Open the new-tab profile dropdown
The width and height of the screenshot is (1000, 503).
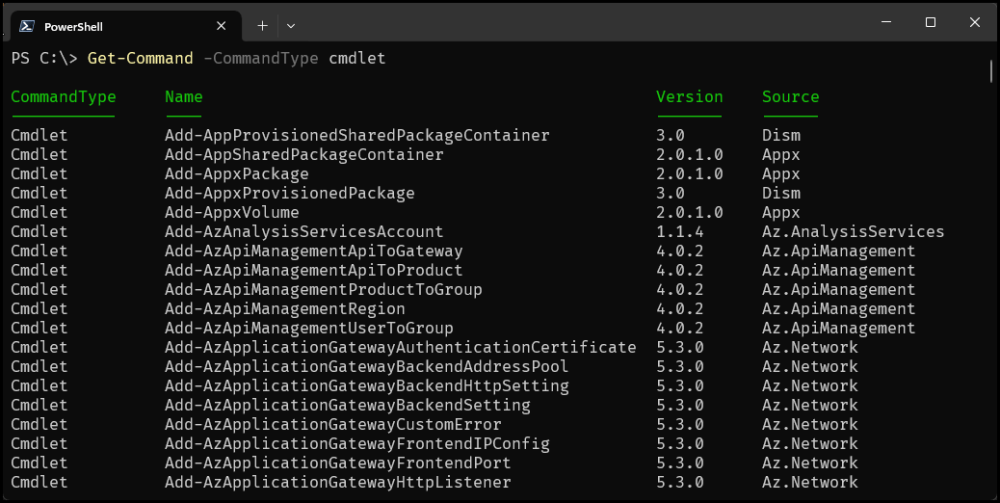click(x=291, y=26)
